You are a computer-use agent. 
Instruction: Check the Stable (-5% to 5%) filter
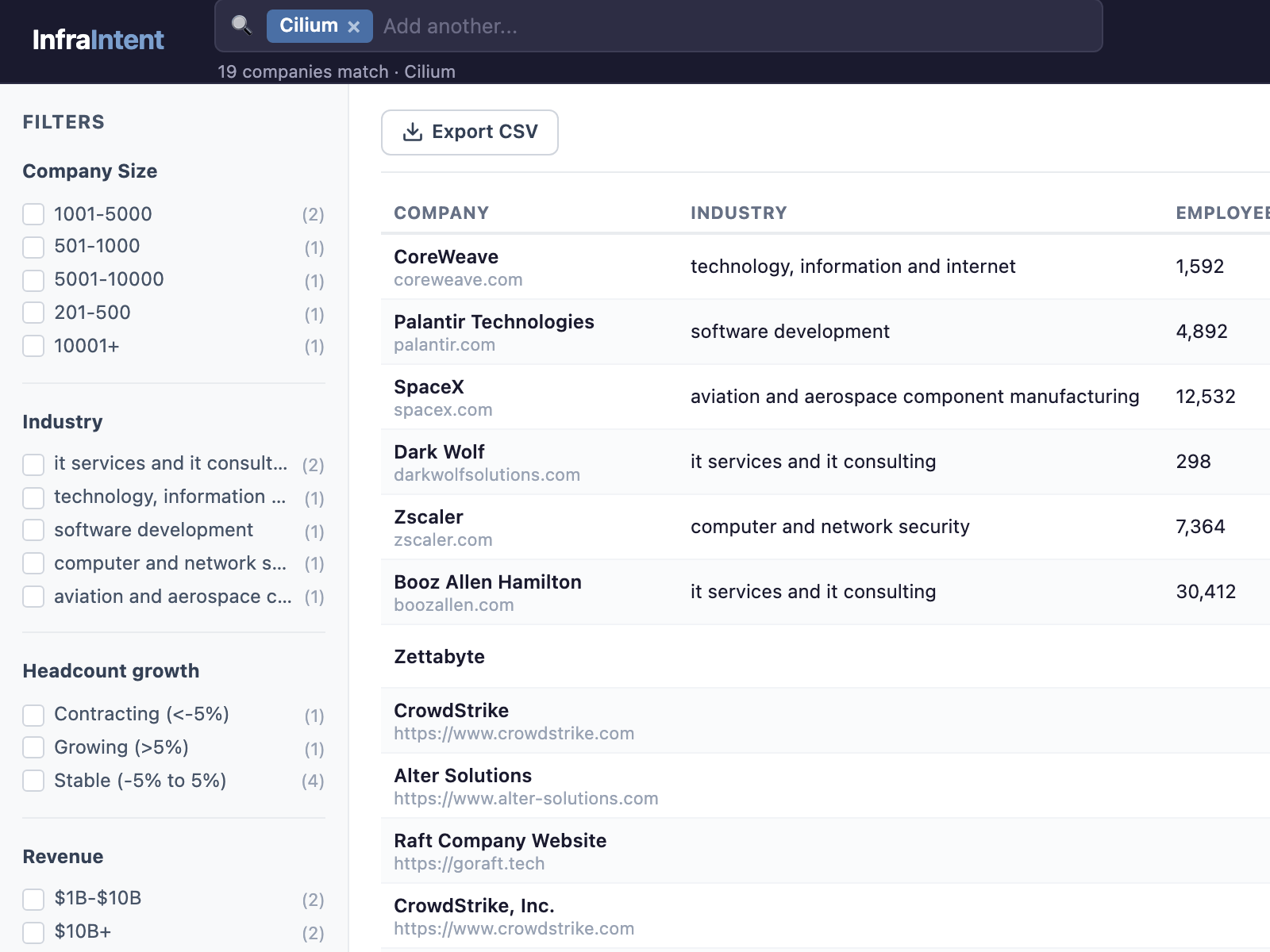[x=33, y=781]
